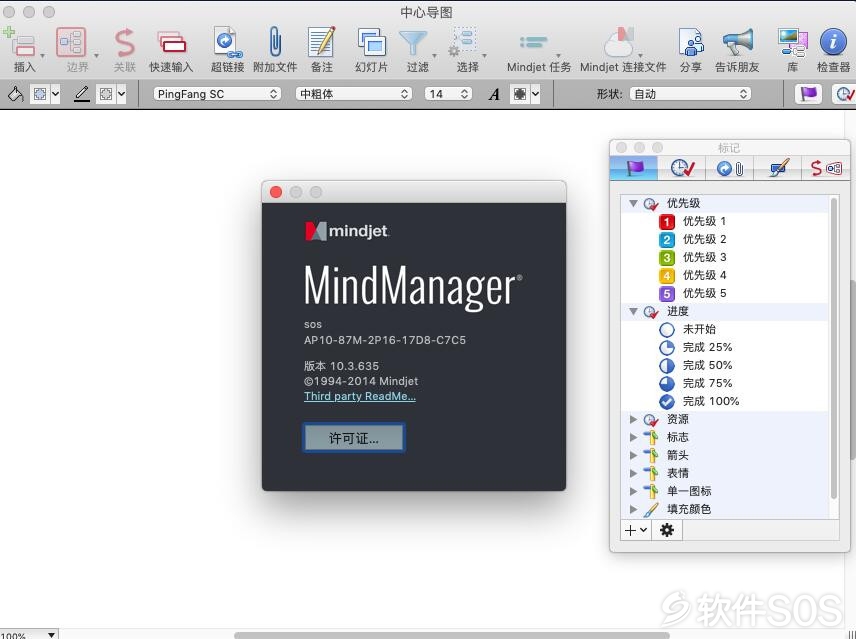Click the Markers panel vertical scrollbar
The width and height of the screenshot is (856, 639).
(833, 348)
